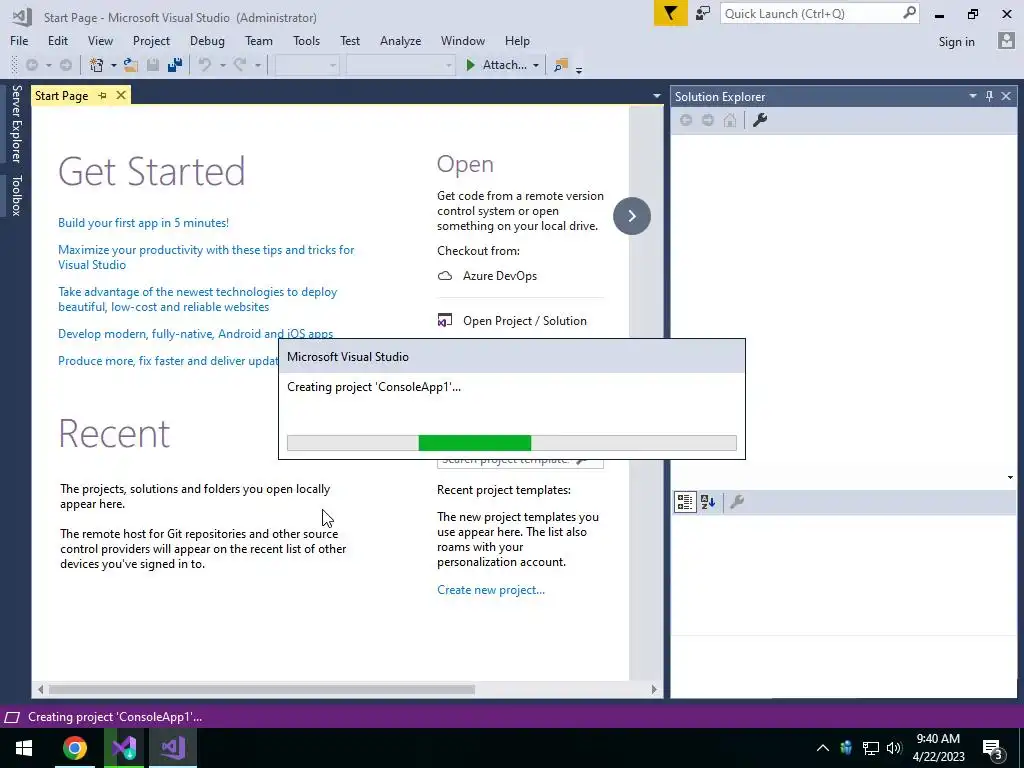This screenshot has width=1024, height=768.
Task: Open the Team menu
Action: coord(259,40)
